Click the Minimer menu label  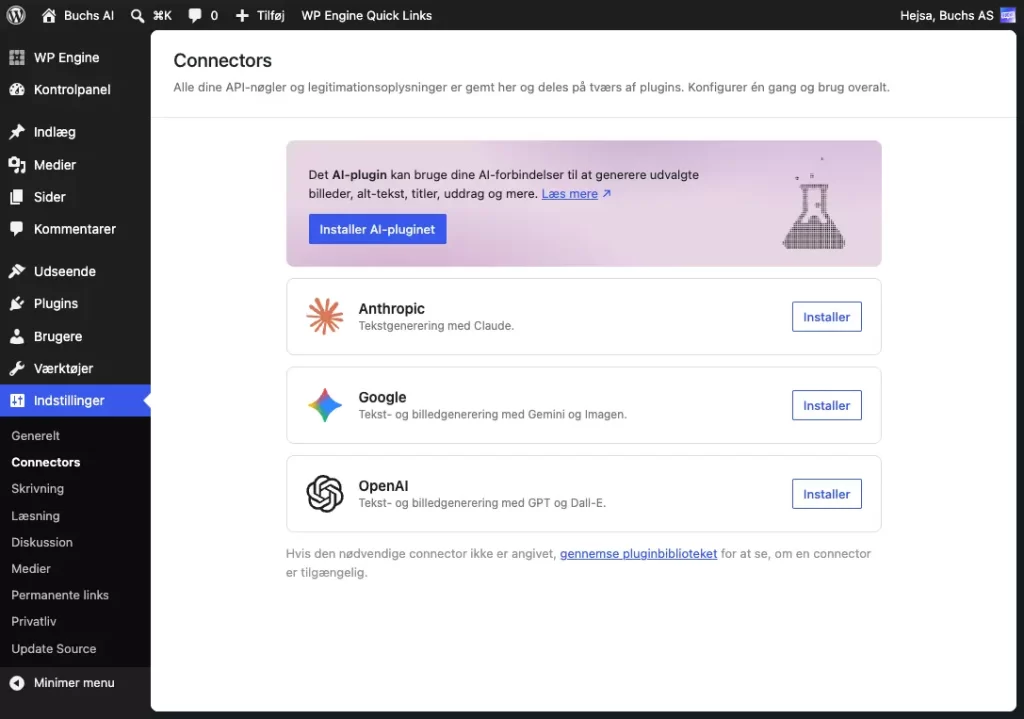click(74, 682)
